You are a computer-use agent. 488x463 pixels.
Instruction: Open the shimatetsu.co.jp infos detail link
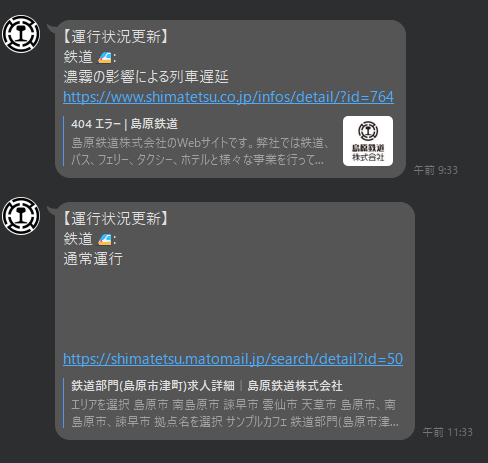(228, 97)
